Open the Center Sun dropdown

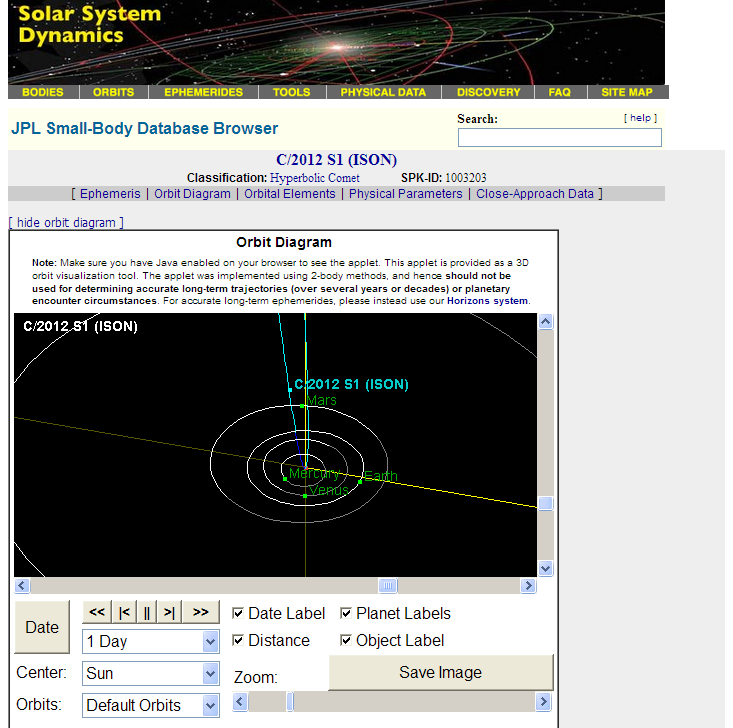pos(150,673)
